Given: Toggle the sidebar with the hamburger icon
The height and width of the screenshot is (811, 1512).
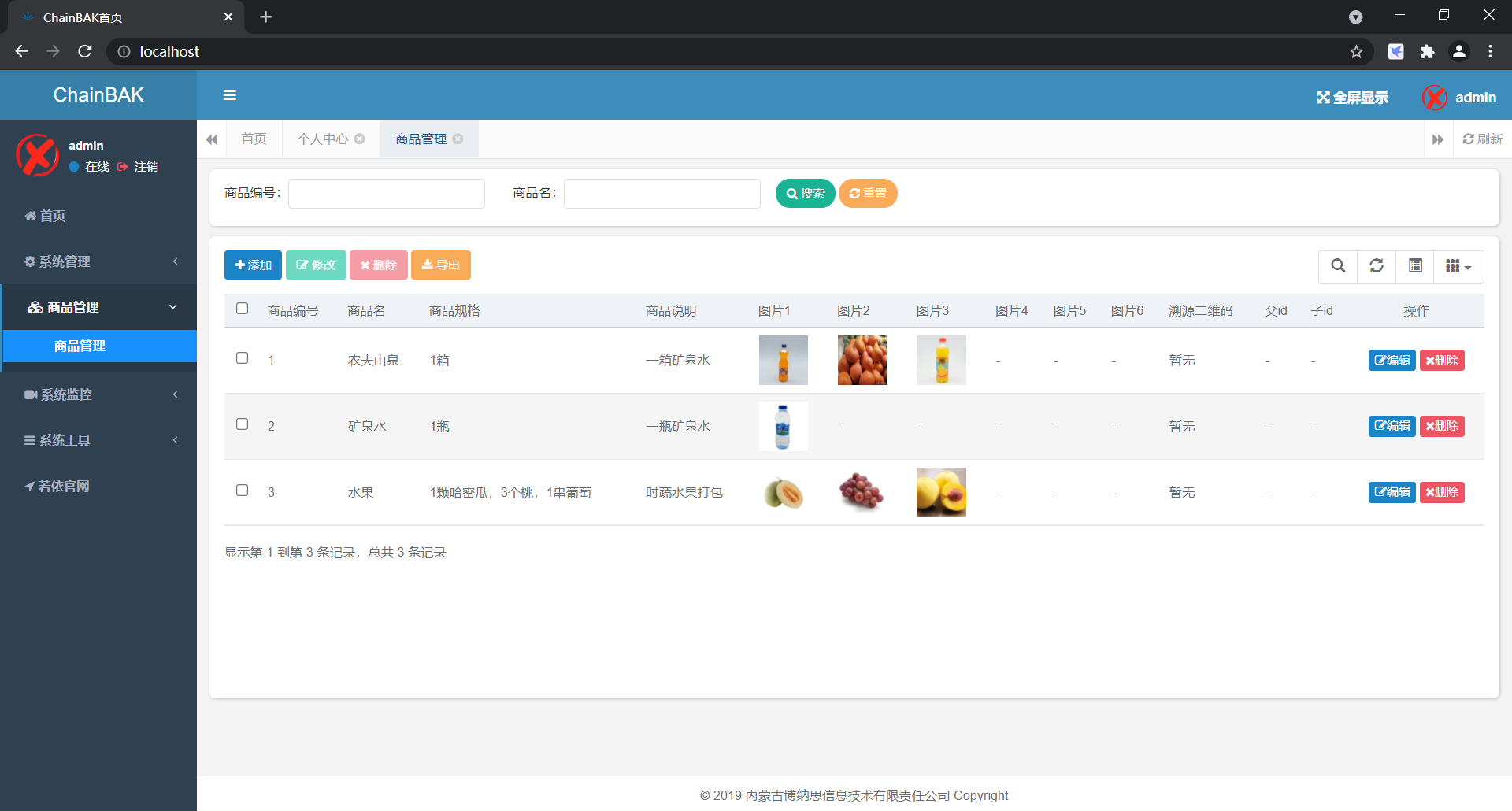Looking at the screenshot, I should (x=229, y=94).
